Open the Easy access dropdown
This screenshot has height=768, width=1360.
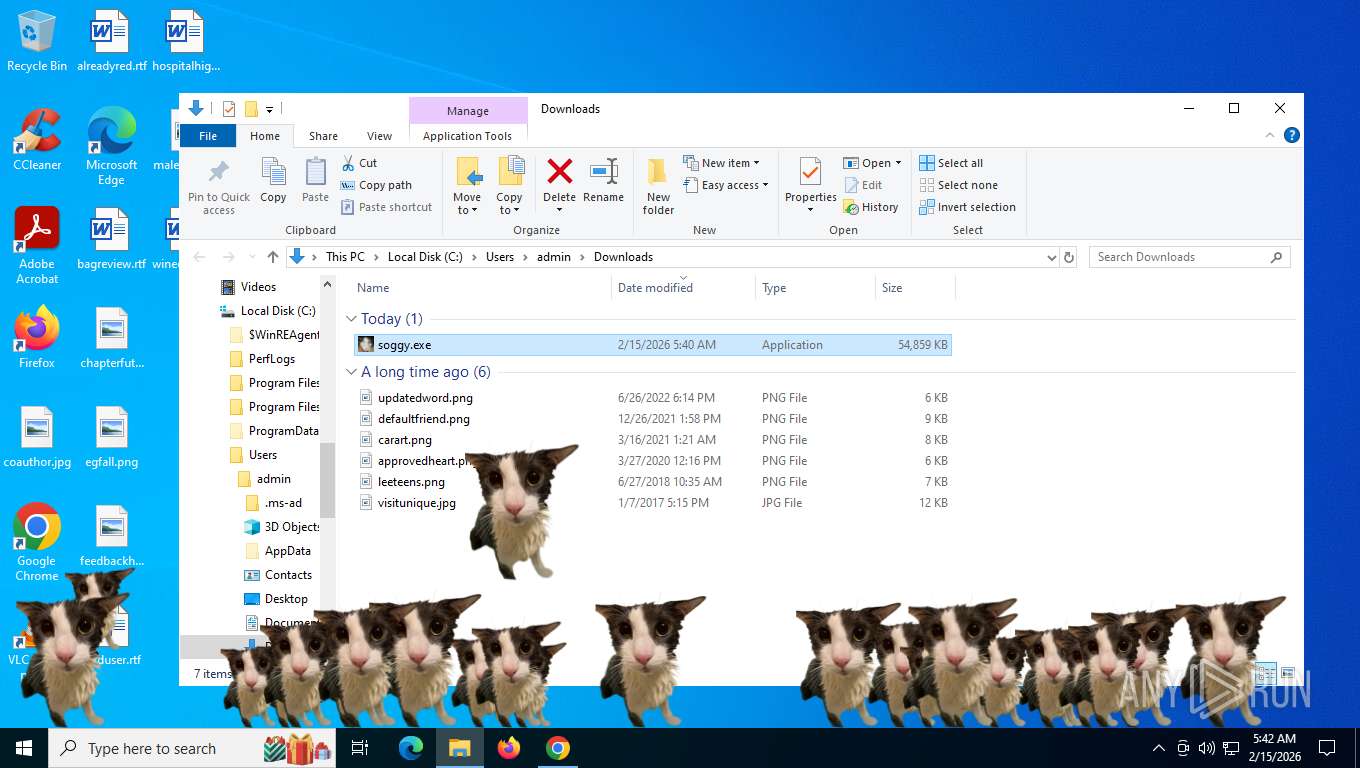(727, 185)
